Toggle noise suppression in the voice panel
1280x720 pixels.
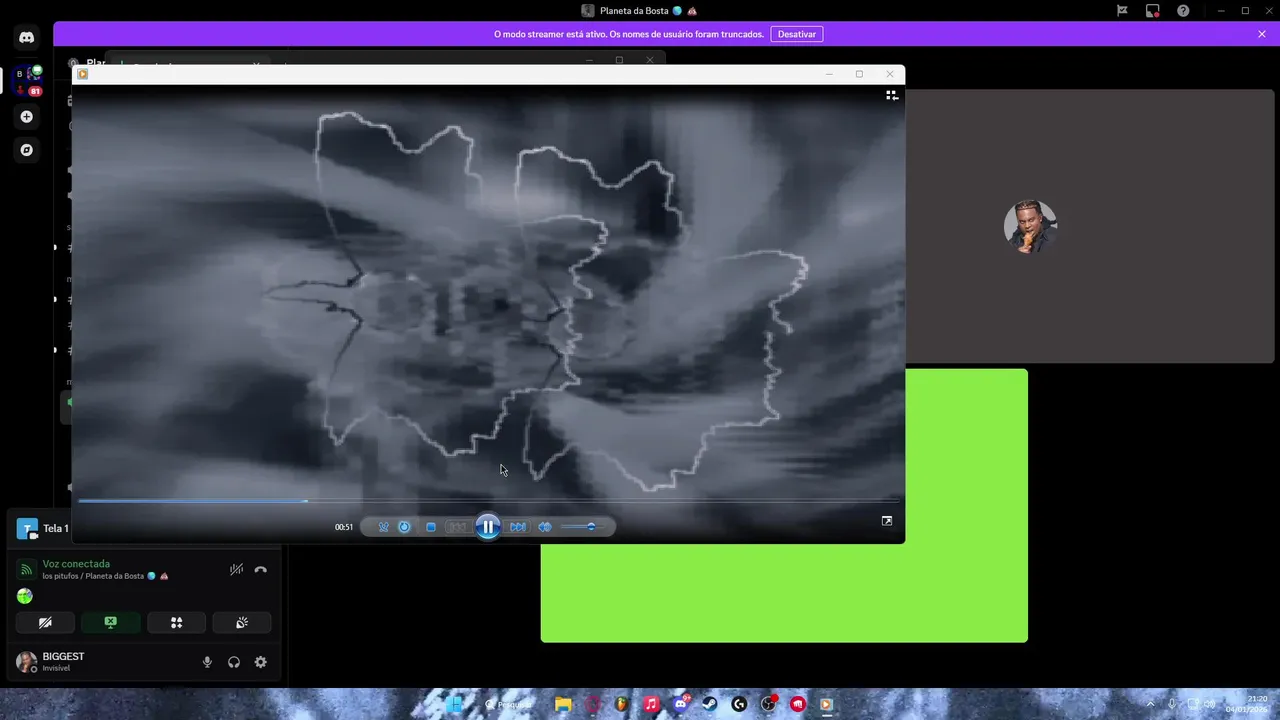pos(236,569)
